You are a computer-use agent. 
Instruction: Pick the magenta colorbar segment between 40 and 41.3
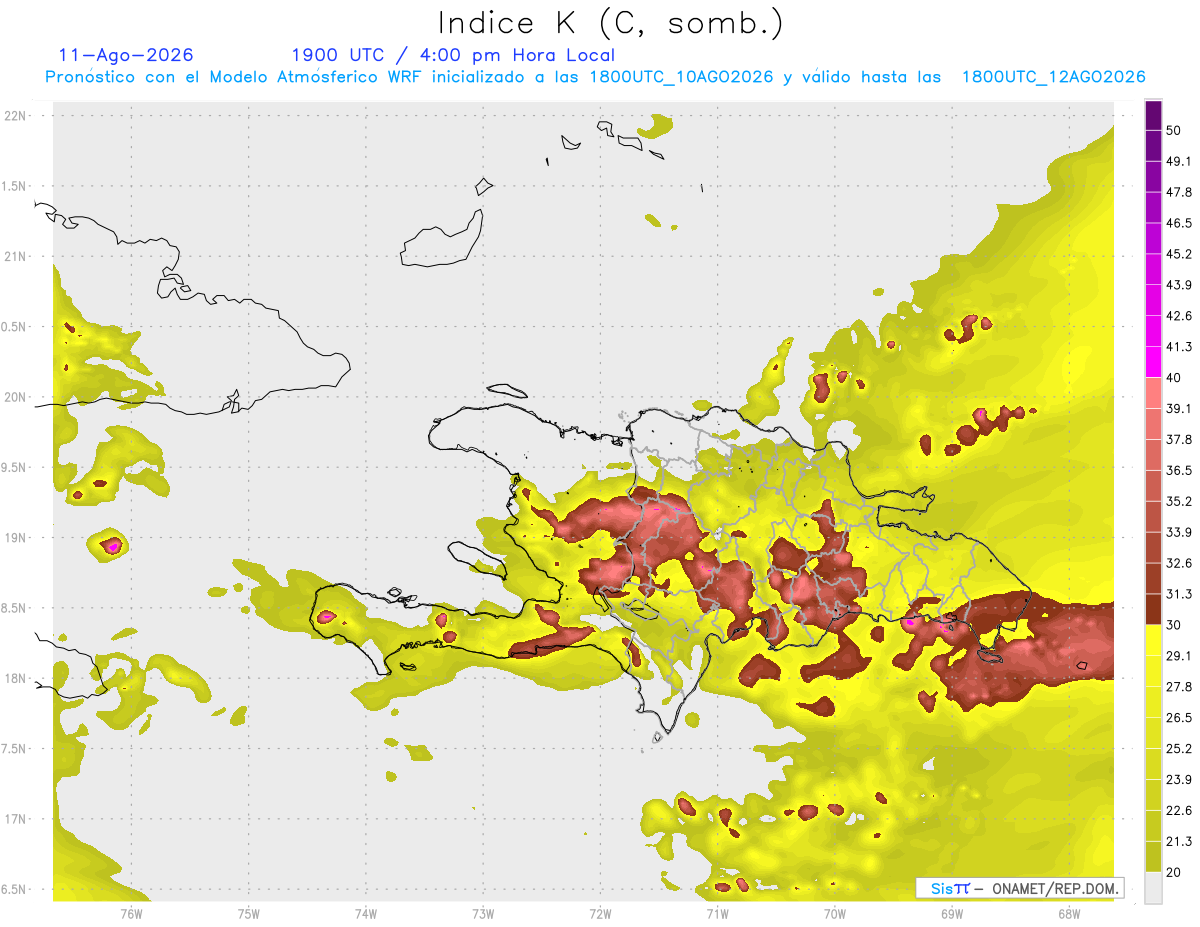click(1153, 362)
